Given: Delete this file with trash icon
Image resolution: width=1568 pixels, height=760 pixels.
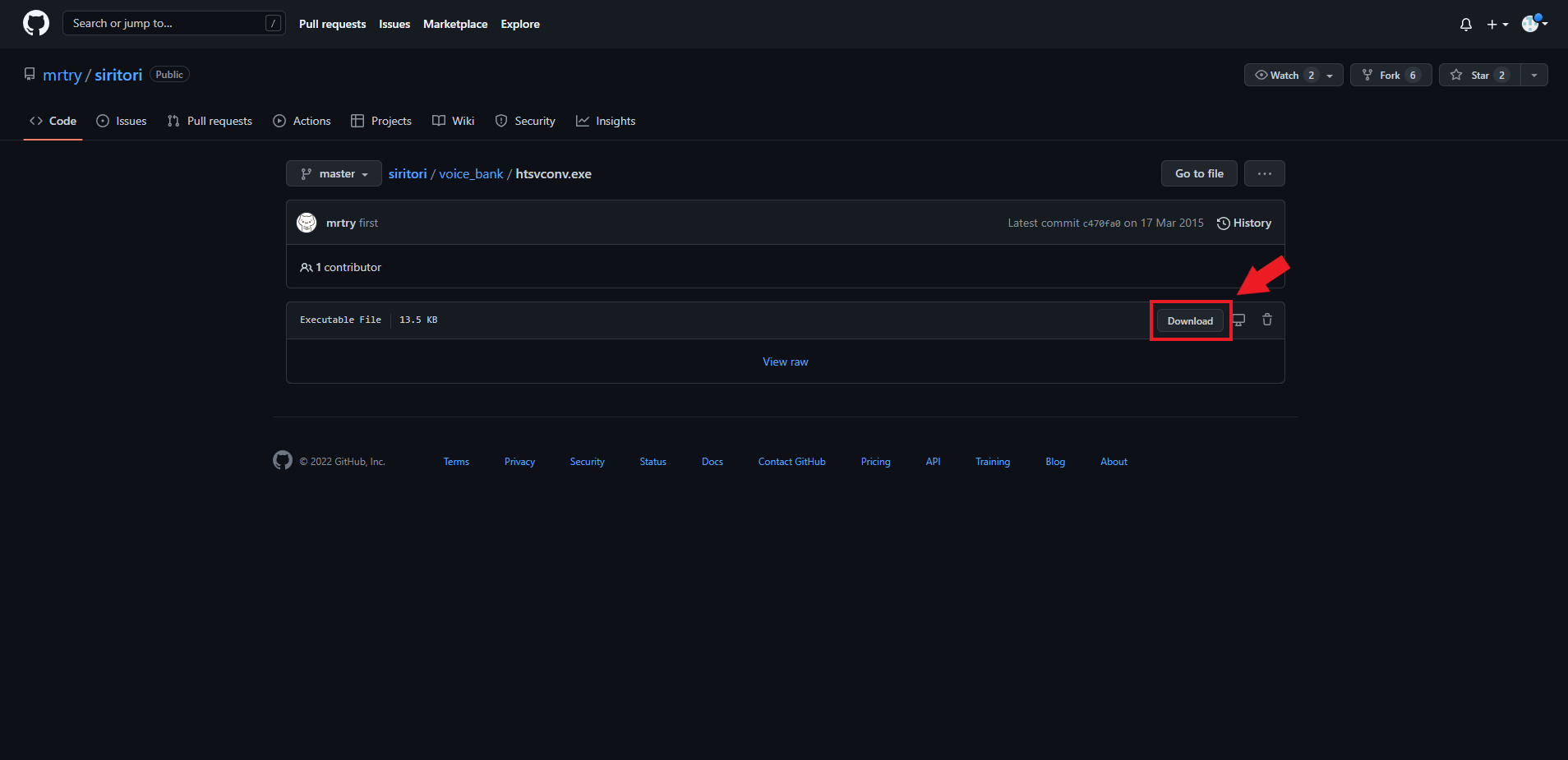Looking at the screenshot, I should (1267, 320).
